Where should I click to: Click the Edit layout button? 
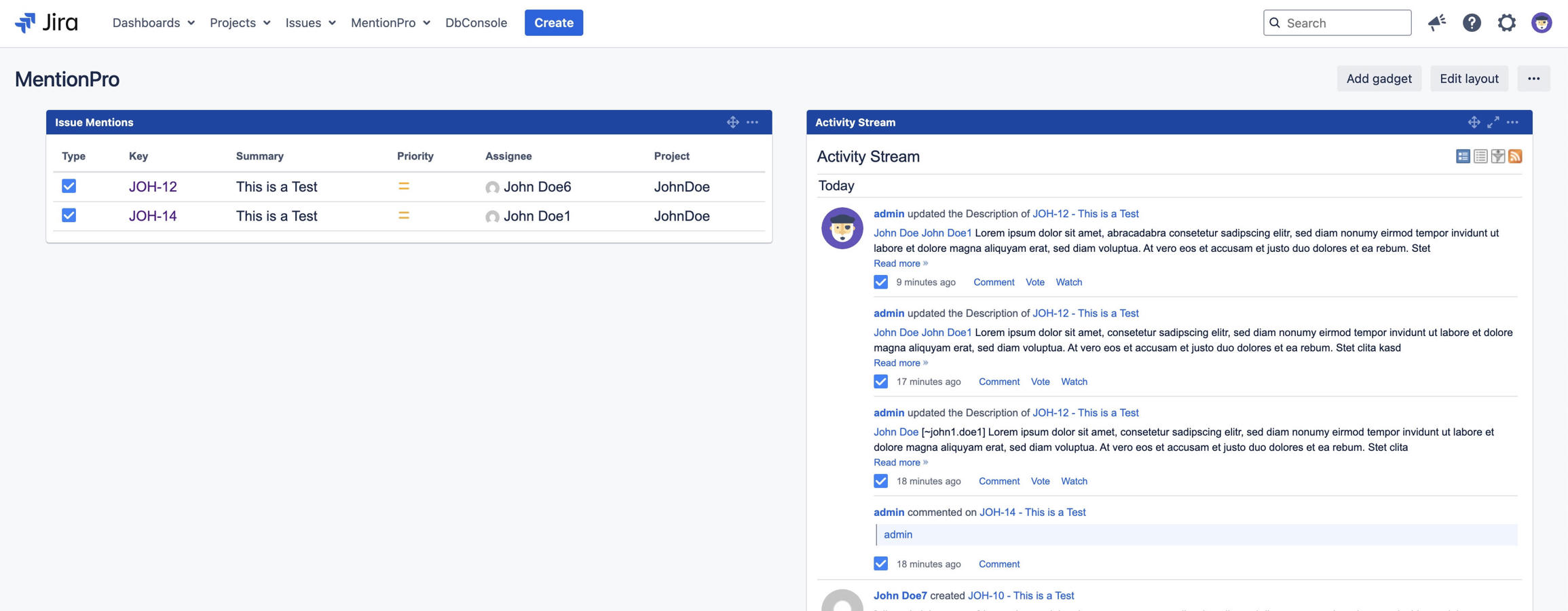click(x=1469, y=79)
